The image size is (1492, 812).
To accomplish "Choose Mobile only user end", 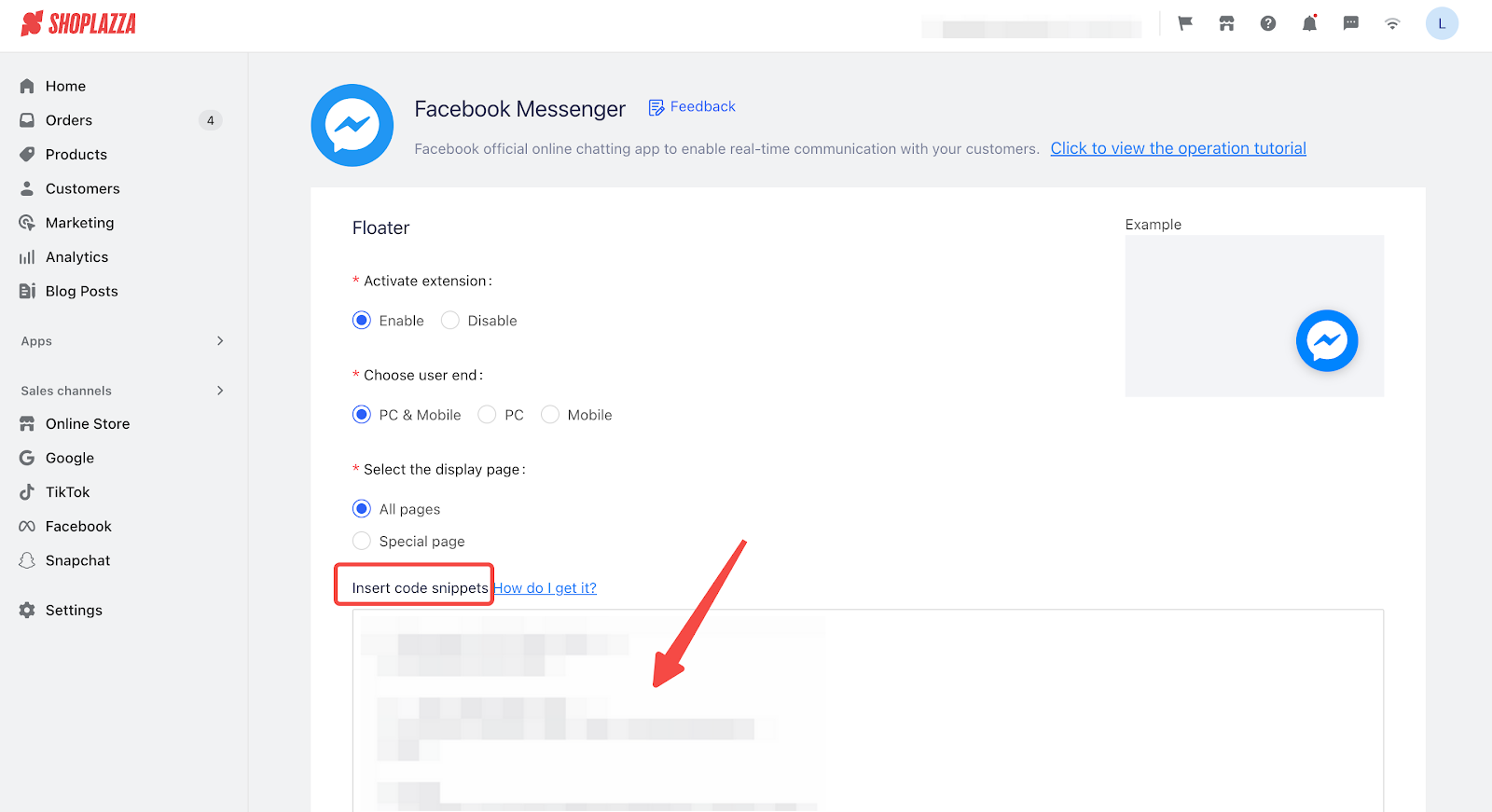I will tap(550, 415).
